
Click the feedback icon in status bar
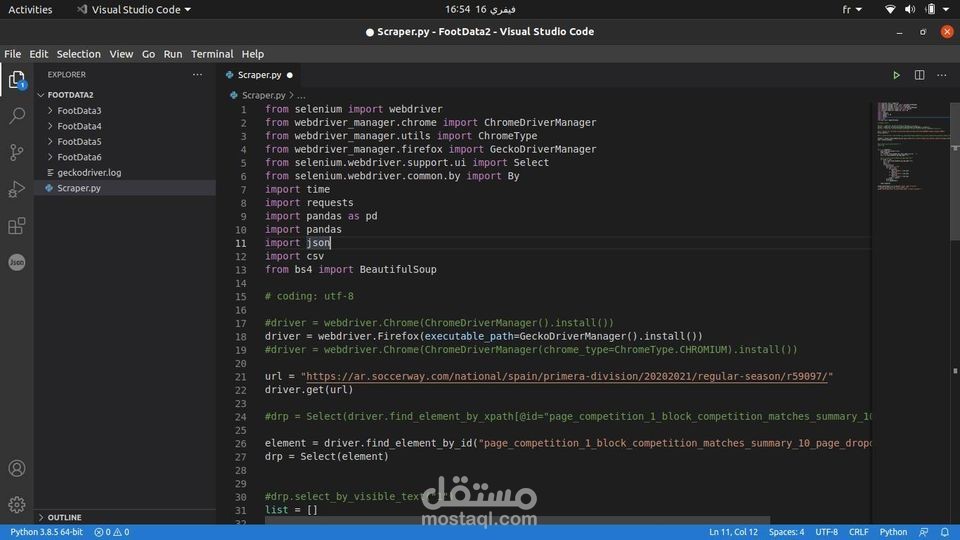[x=923, y=532]
